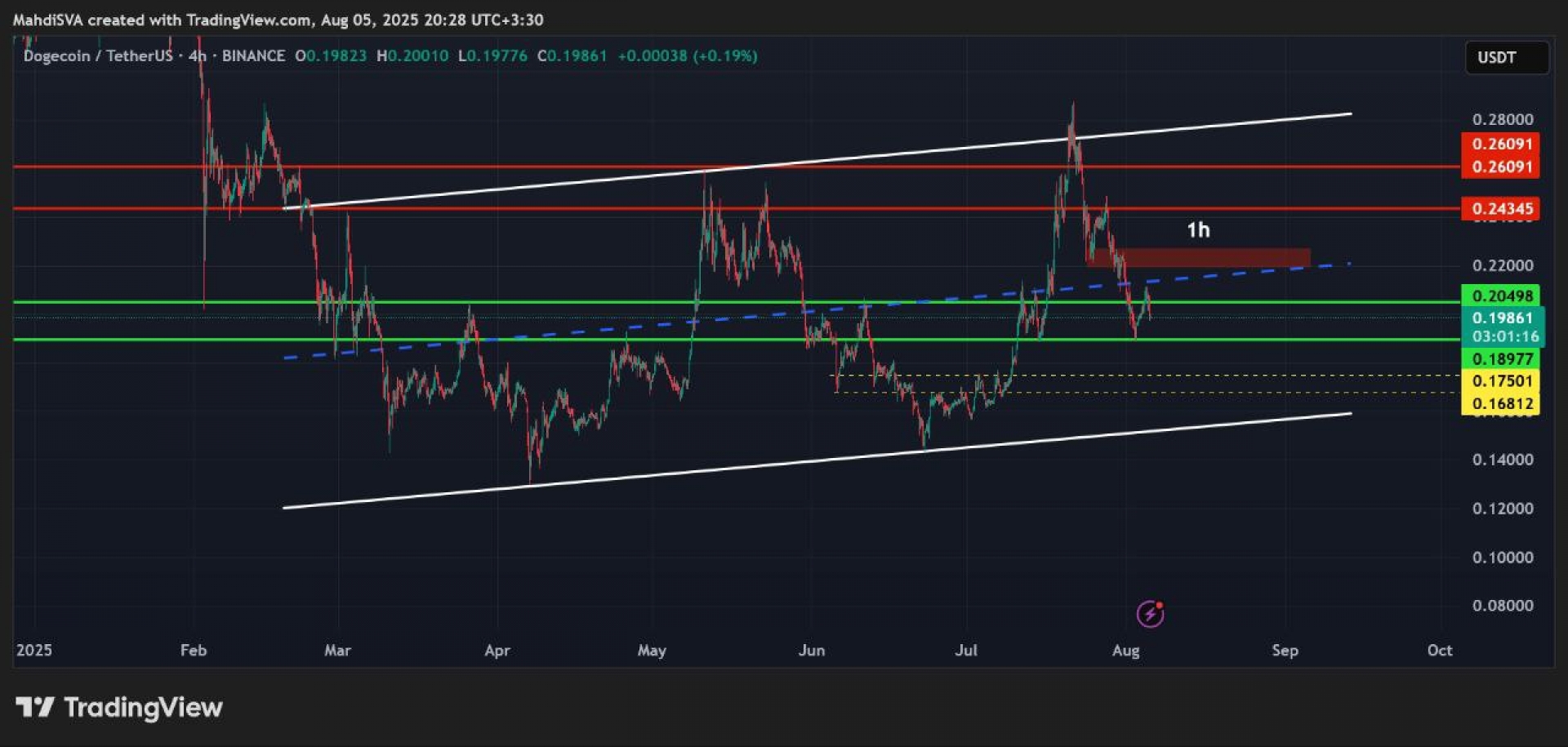Click the TradingView logo icon
The image size is (1568, 747).
pos(35,707)
